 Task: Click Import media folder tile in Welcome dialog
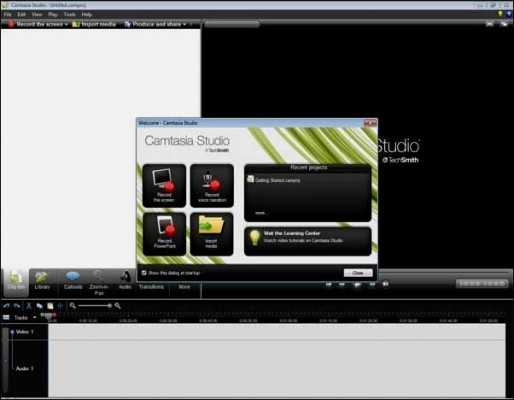tap(212, 234)
